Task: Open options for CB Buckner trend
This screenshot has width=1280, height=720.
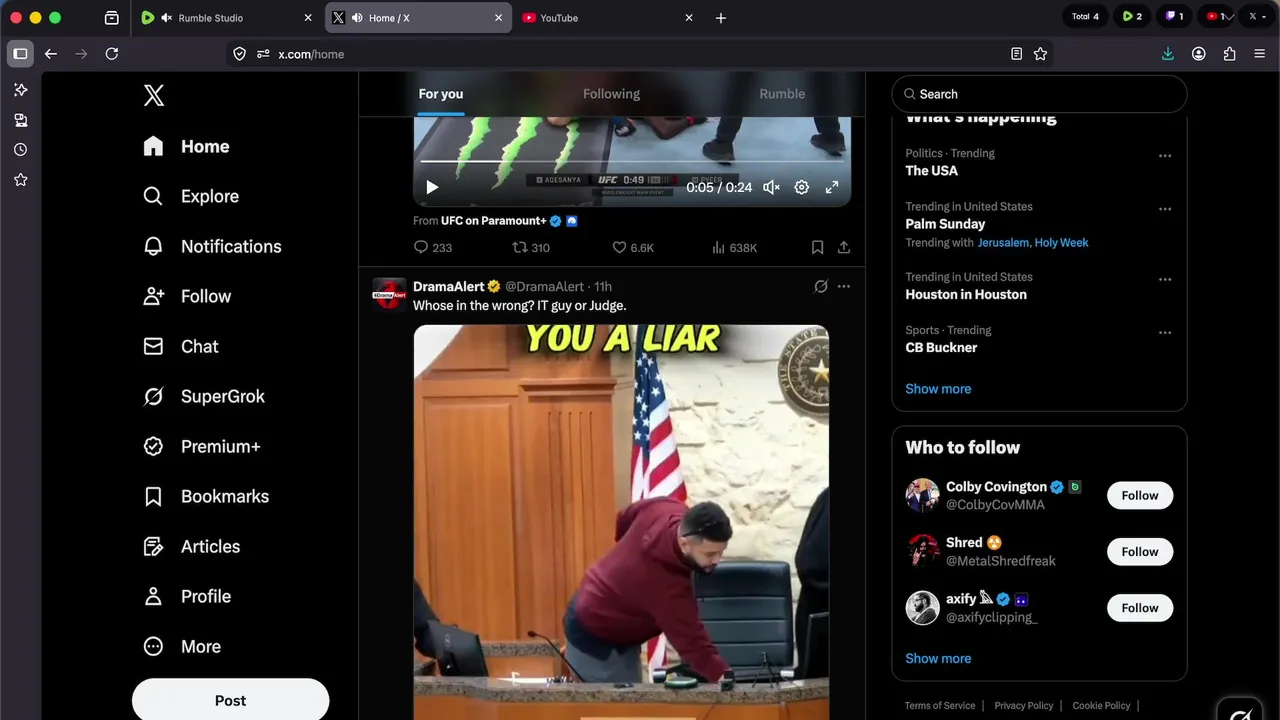Action: tap(1164, 333)
